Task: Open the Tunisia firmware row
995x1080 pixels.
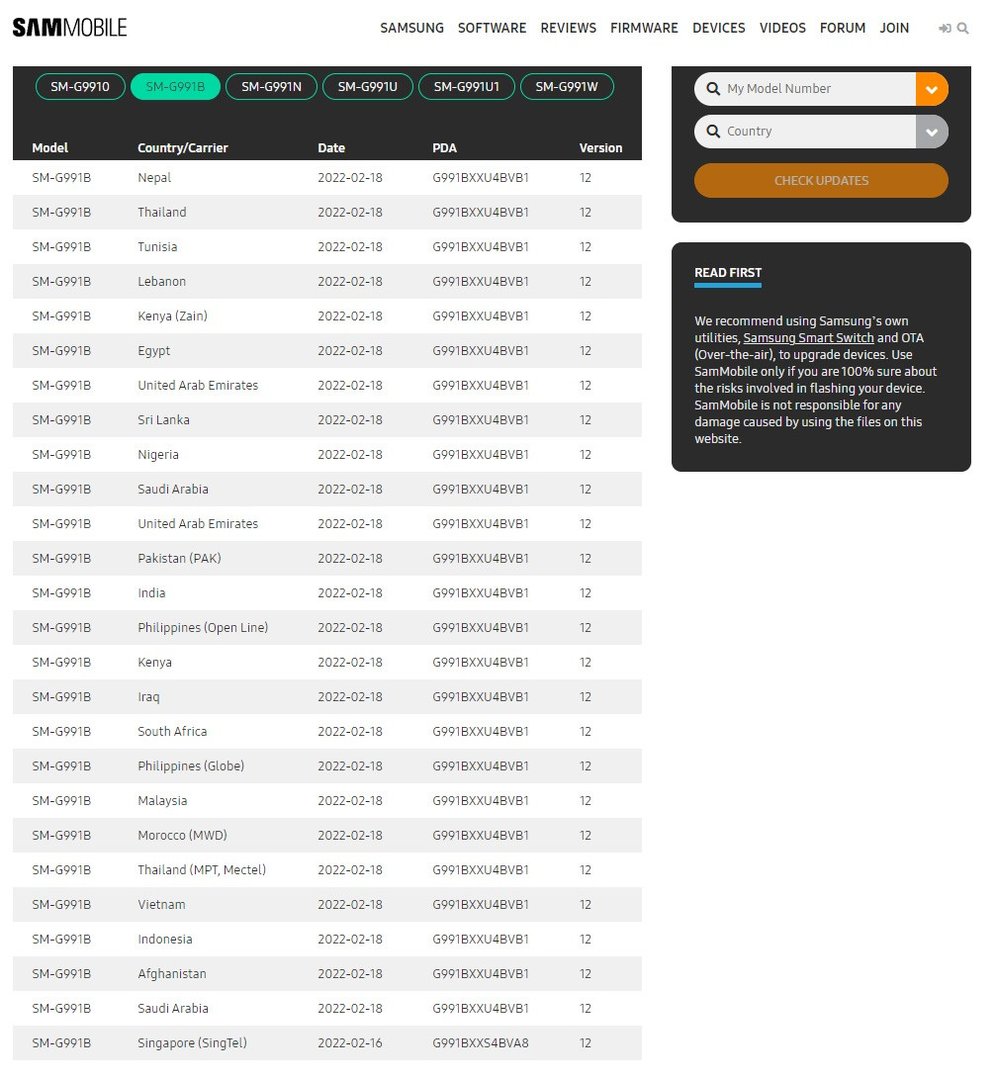Action: pyautogui.click(x=327, y=247)
